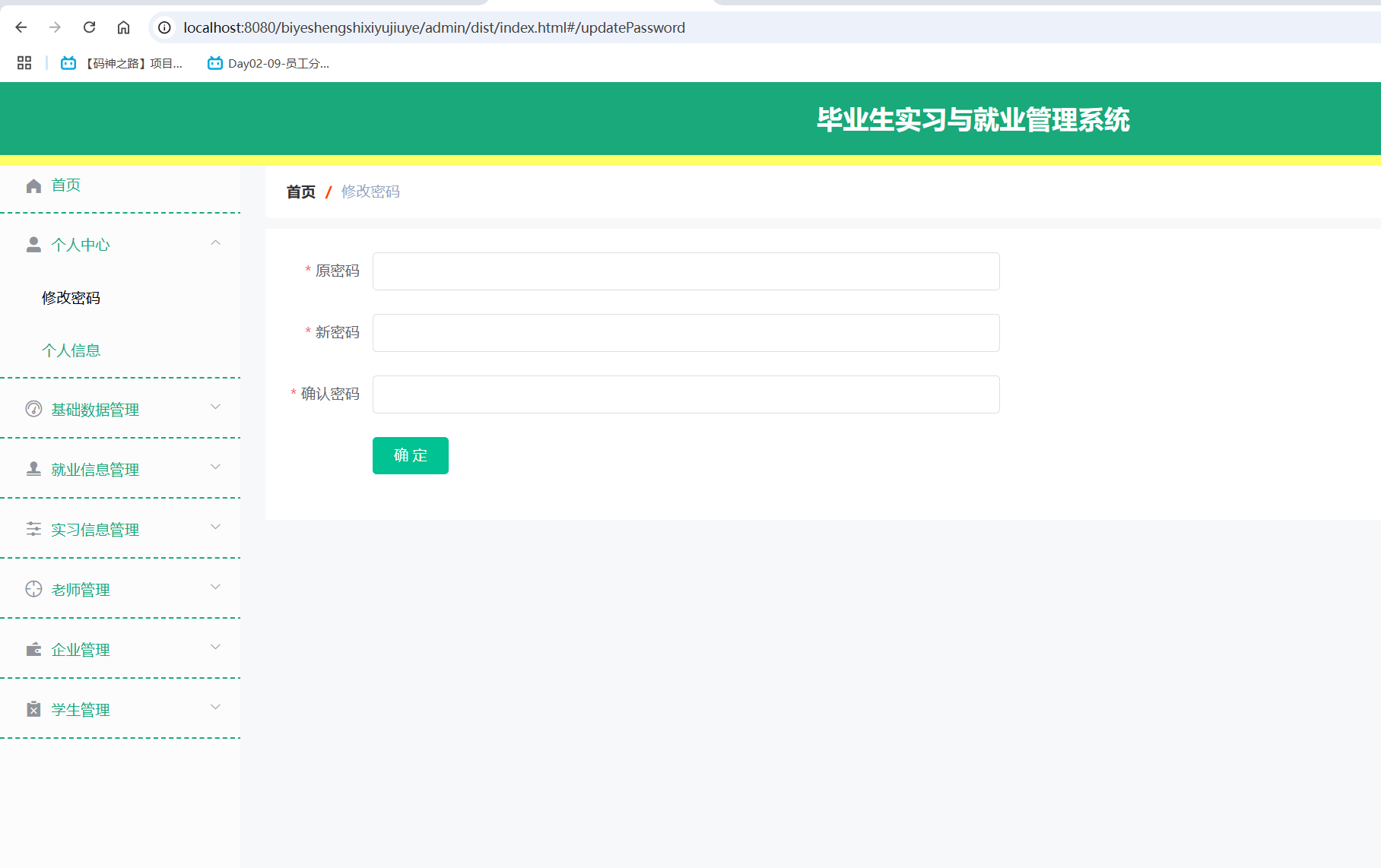Click the wallet icon beside 企业管理
The width and height of the screenshot is (1381, 868).
coord(33,649)
